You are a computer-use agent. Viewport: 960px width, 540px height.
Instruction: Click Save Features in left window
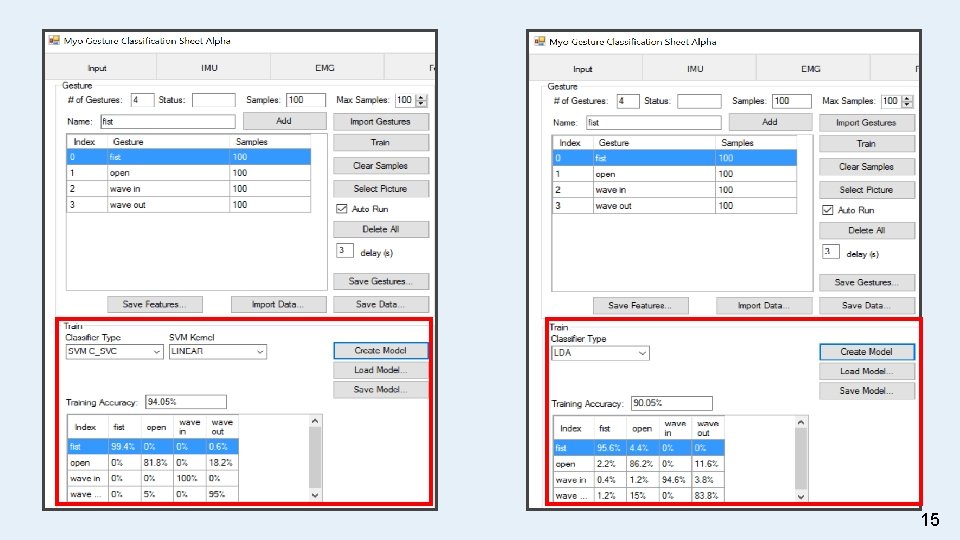[155, 304]
